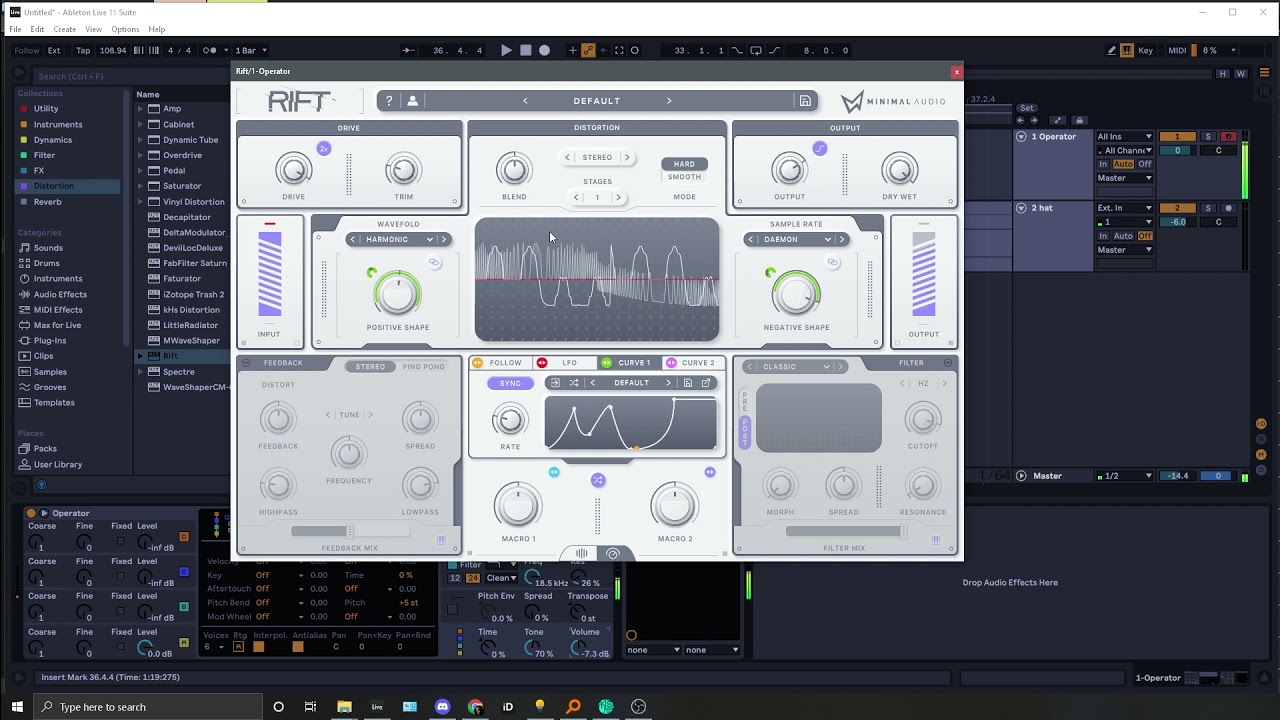Arm the 2 hat track for recording

pos(1229,208)
